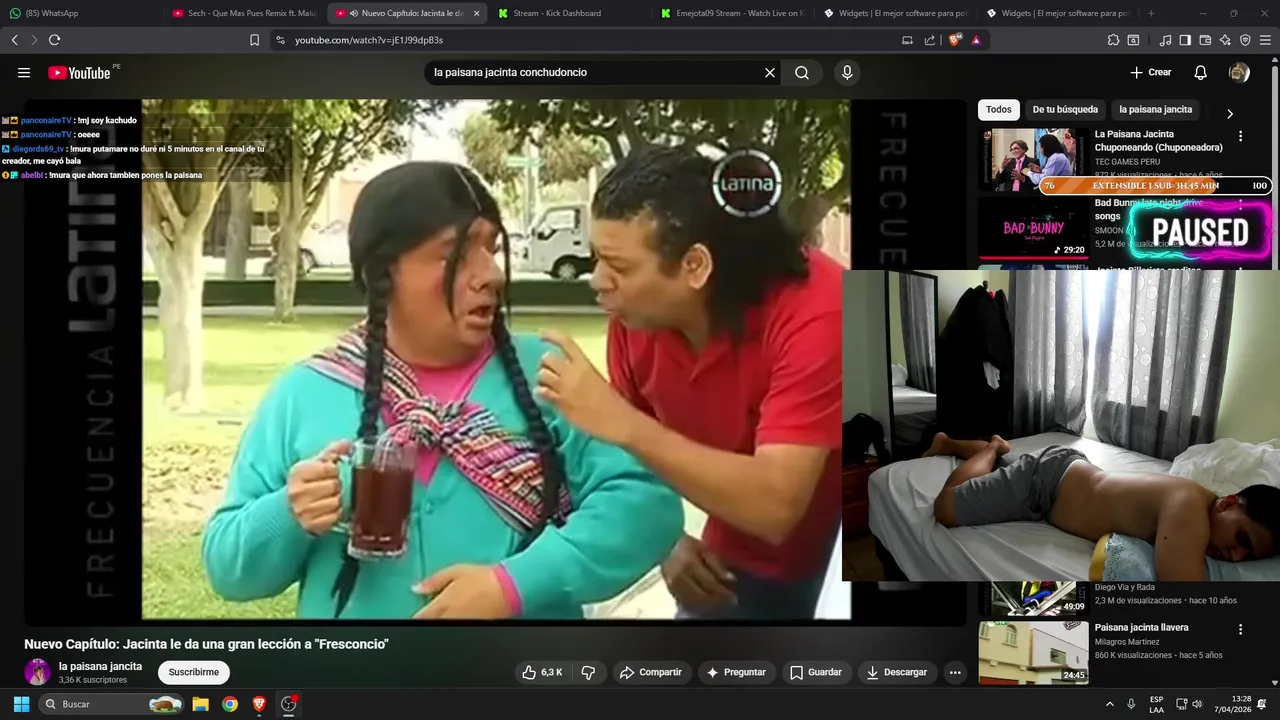Clear the YouTube search box text

[x=770, y=72]
